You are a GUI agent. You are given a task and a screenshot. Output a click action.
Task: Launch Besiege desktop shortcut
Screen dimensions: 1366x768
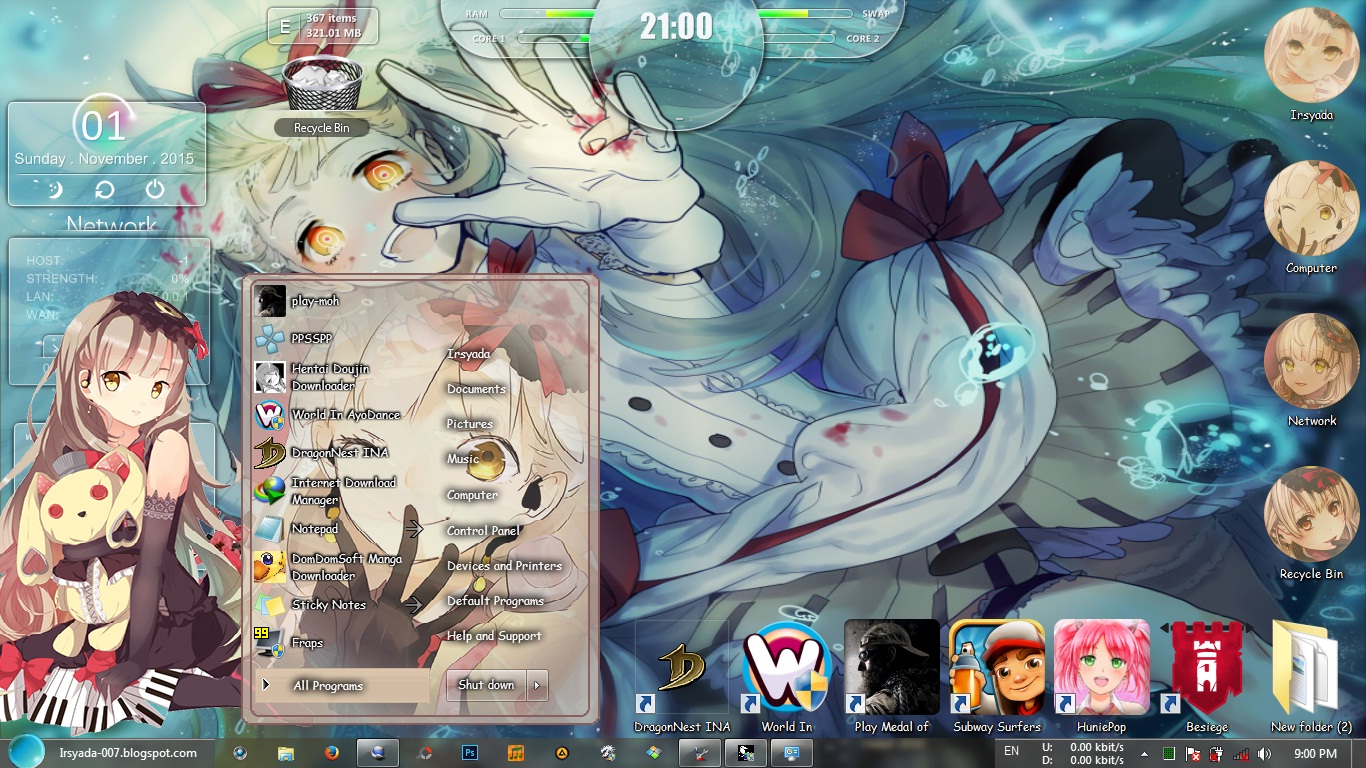[1206, 677]
